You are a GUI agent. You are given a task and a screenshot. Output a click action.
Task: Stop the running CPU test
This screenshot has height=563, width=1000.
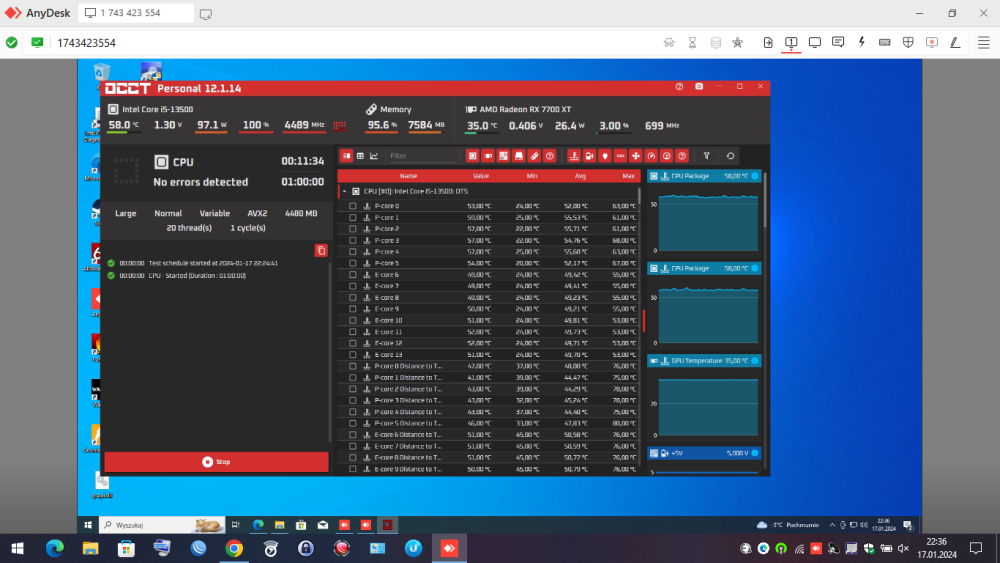click(x=216, y=462)
